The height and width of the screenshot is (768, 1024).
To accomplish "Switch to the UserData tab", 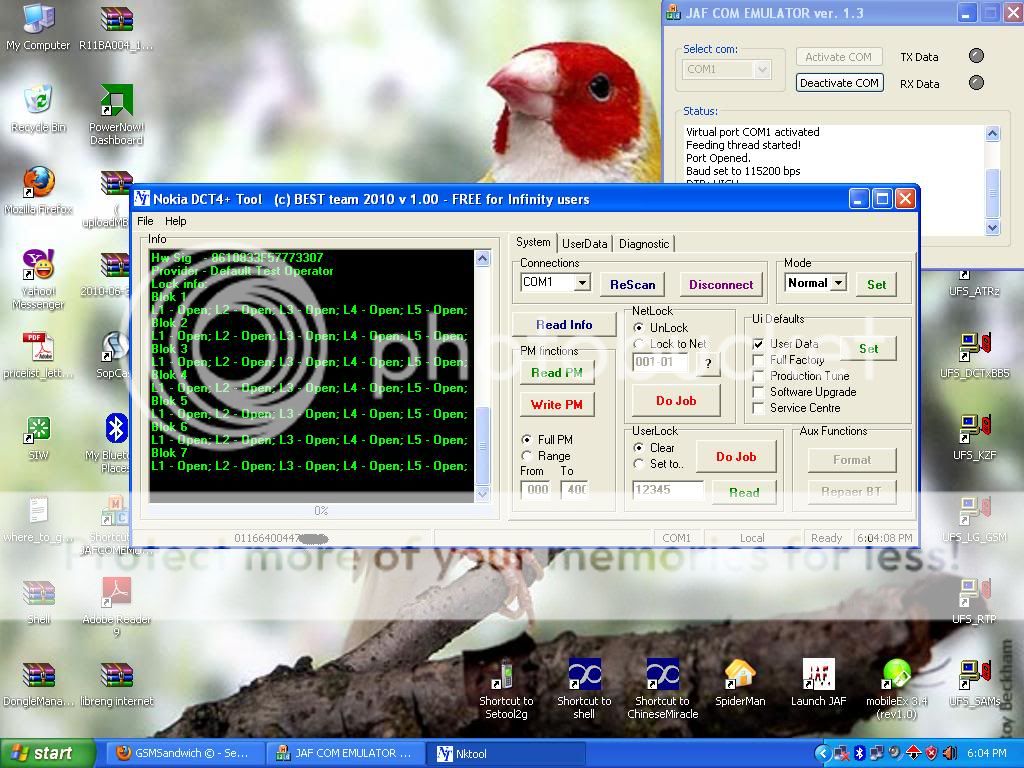I will [584, 243].
